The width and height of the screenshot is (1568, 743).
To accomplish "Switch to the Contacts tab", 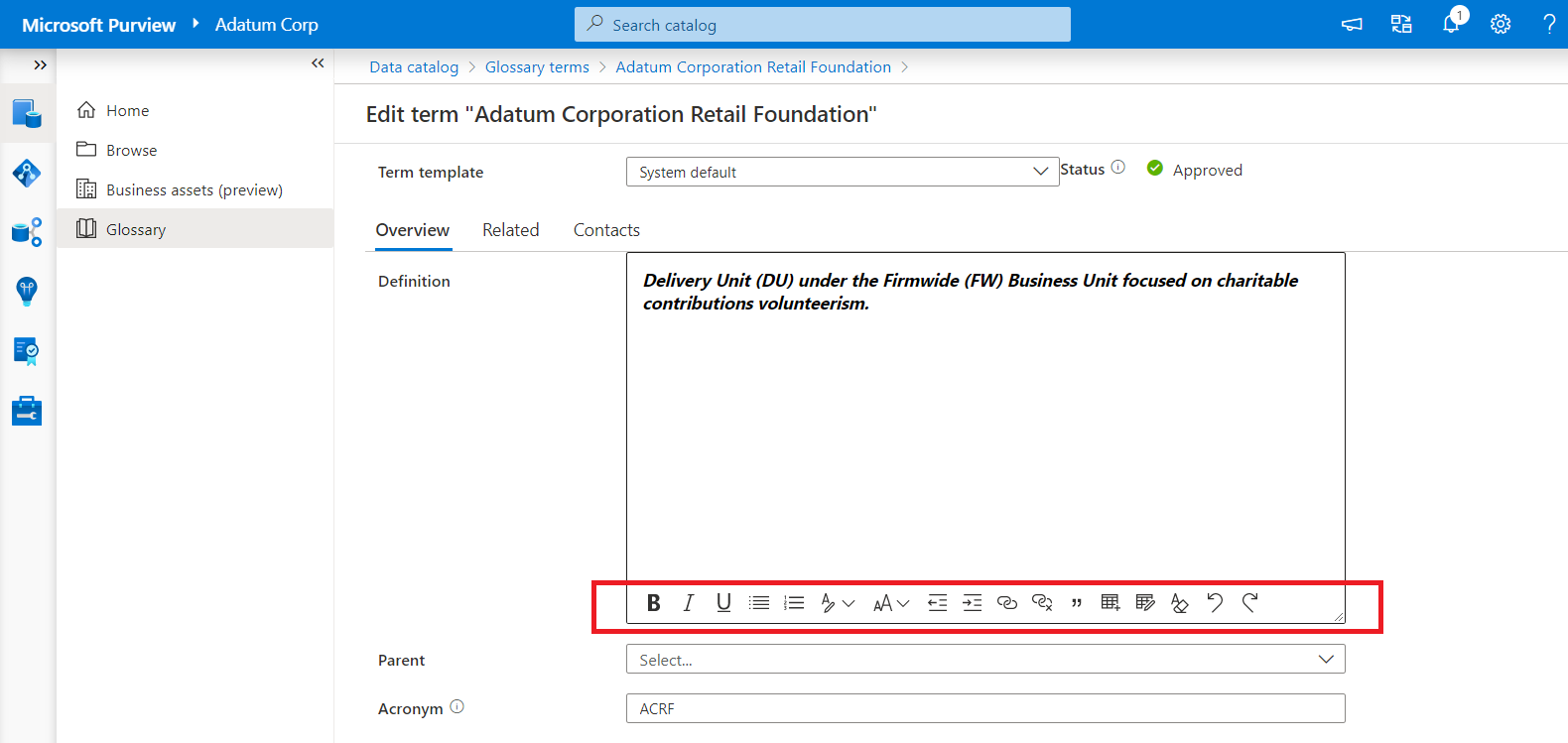I will 606,230.
